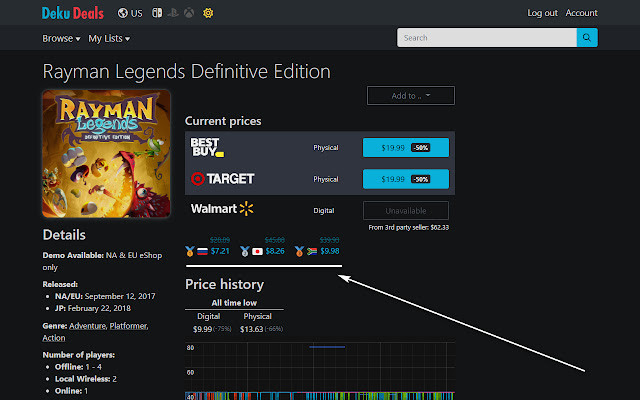Click the 'From 3rd party seller: $62.33' text
Viewport: 640px width, 400px height.
click(x=409, y=227)
